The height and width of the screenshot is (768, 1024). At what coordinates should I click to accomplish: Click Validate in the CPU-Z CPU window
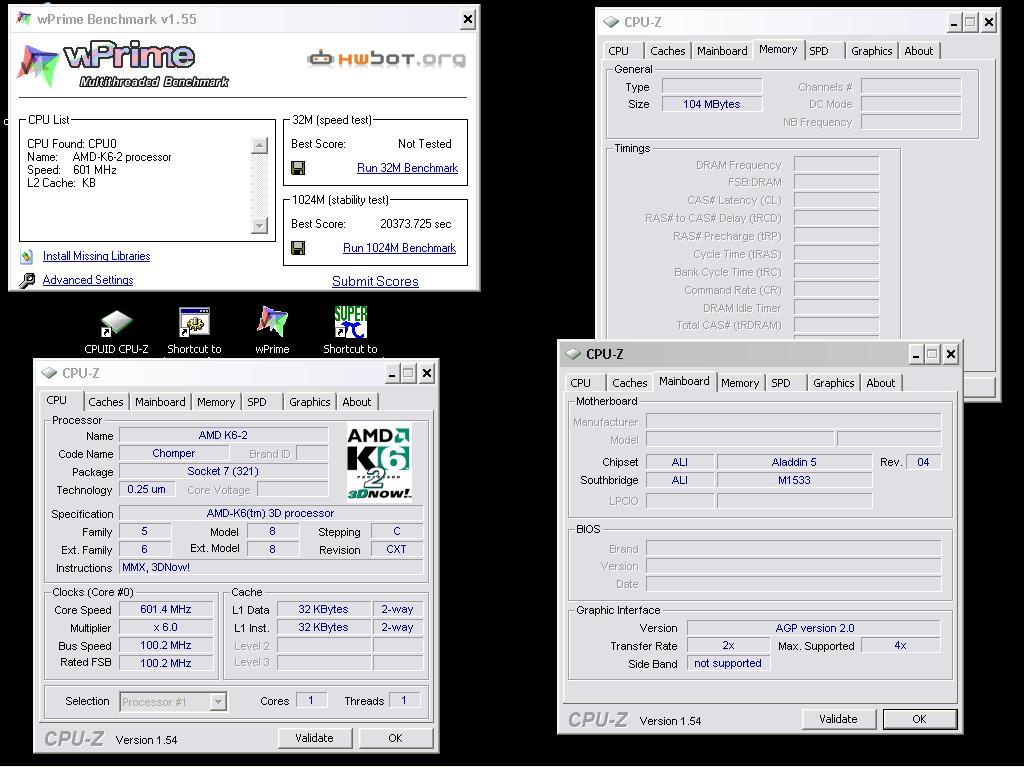[315, 738]
